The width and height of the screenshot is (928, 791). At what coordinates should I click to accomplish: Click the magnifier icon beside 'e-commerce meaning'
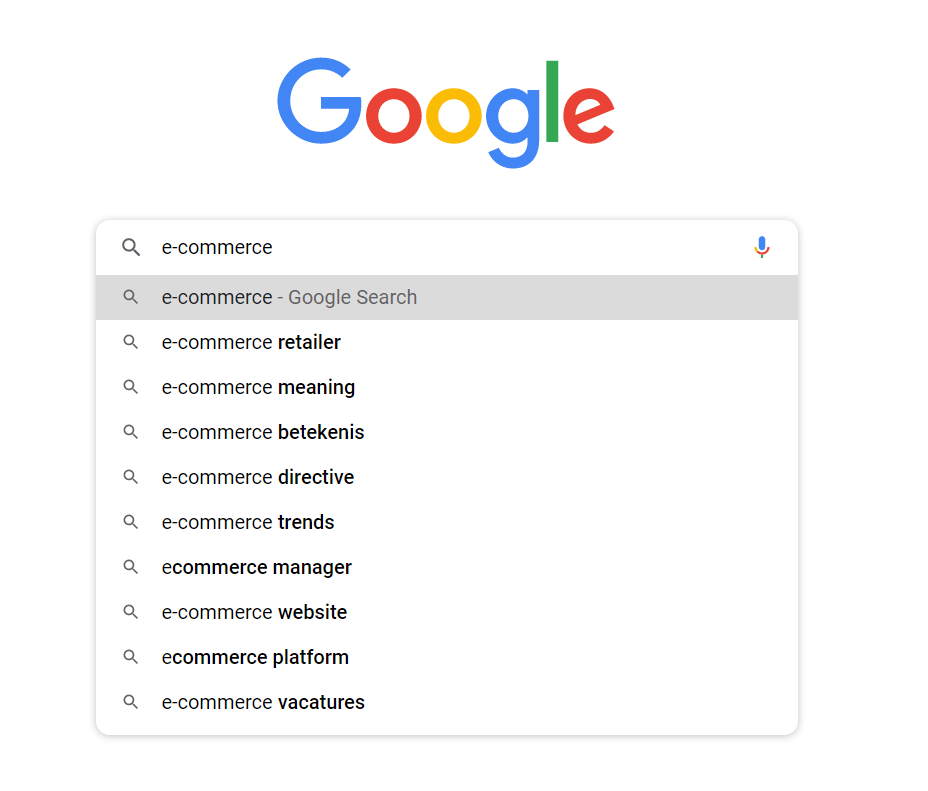130,387
